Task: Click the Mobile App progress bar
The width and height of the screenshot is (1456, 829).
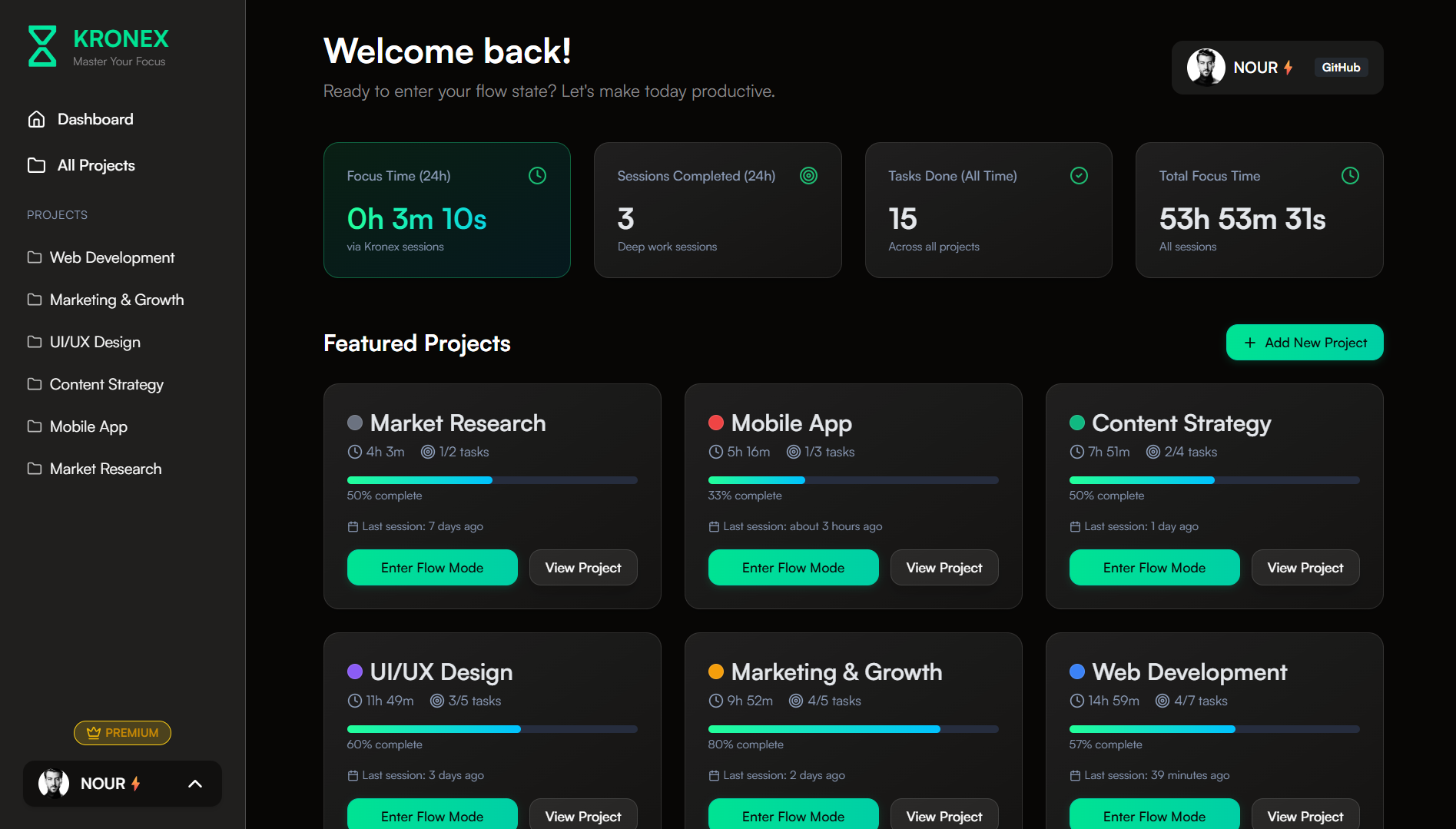Action: click(853, 480)
